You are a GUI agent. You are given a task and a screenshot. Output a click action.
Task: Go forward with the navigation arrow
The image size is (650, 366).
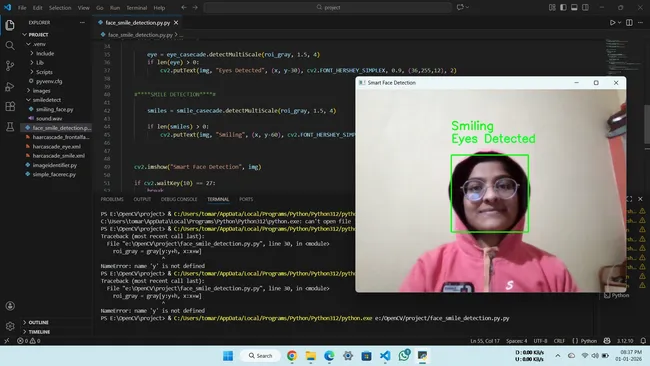coord(195,7)
